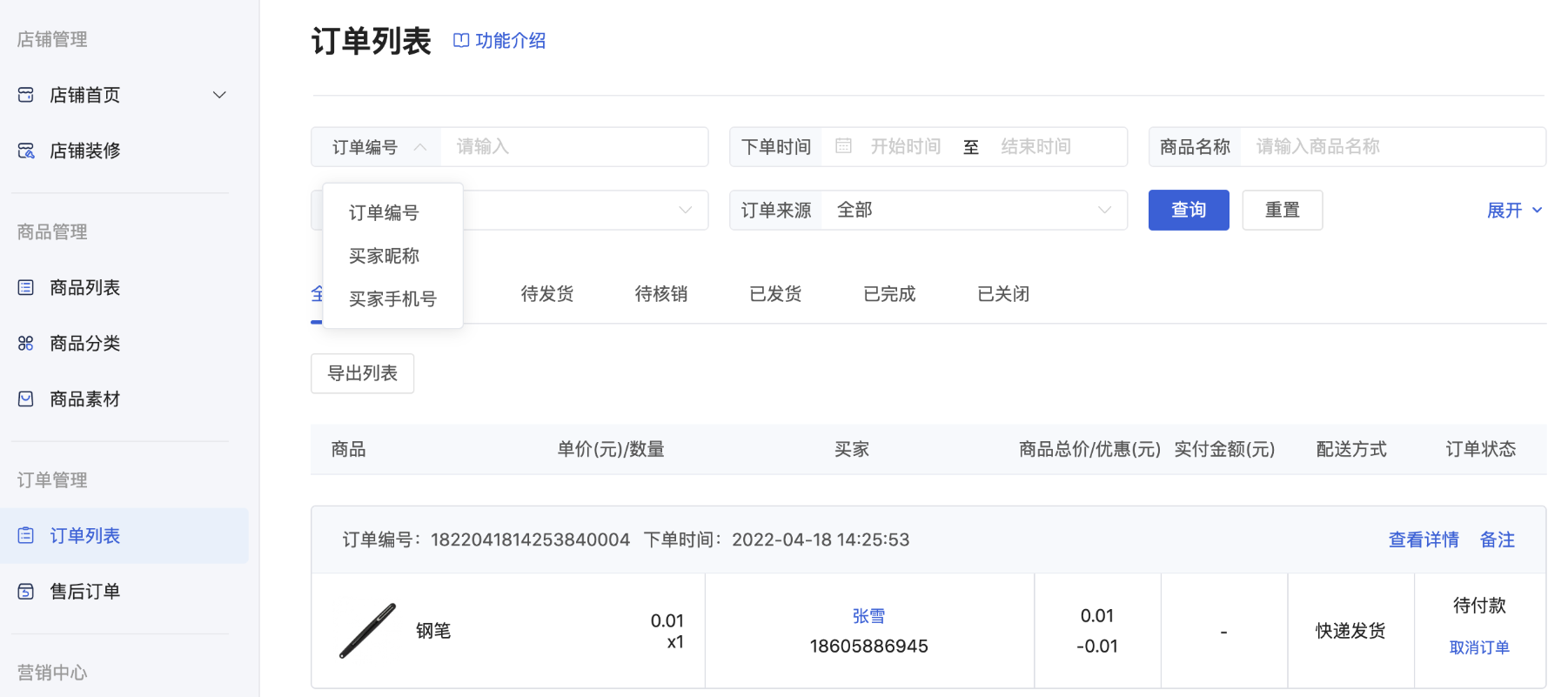Click the book icon beside 功能介绍
The image size is (1568, 697).
click(461, 40)
